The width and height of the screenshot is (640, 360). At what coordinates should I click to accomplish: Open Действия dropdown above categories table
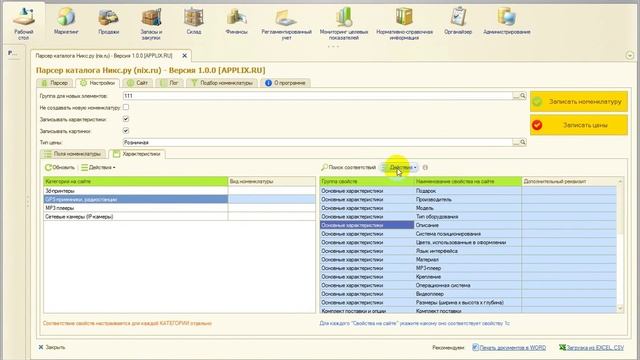click(98, 167)
